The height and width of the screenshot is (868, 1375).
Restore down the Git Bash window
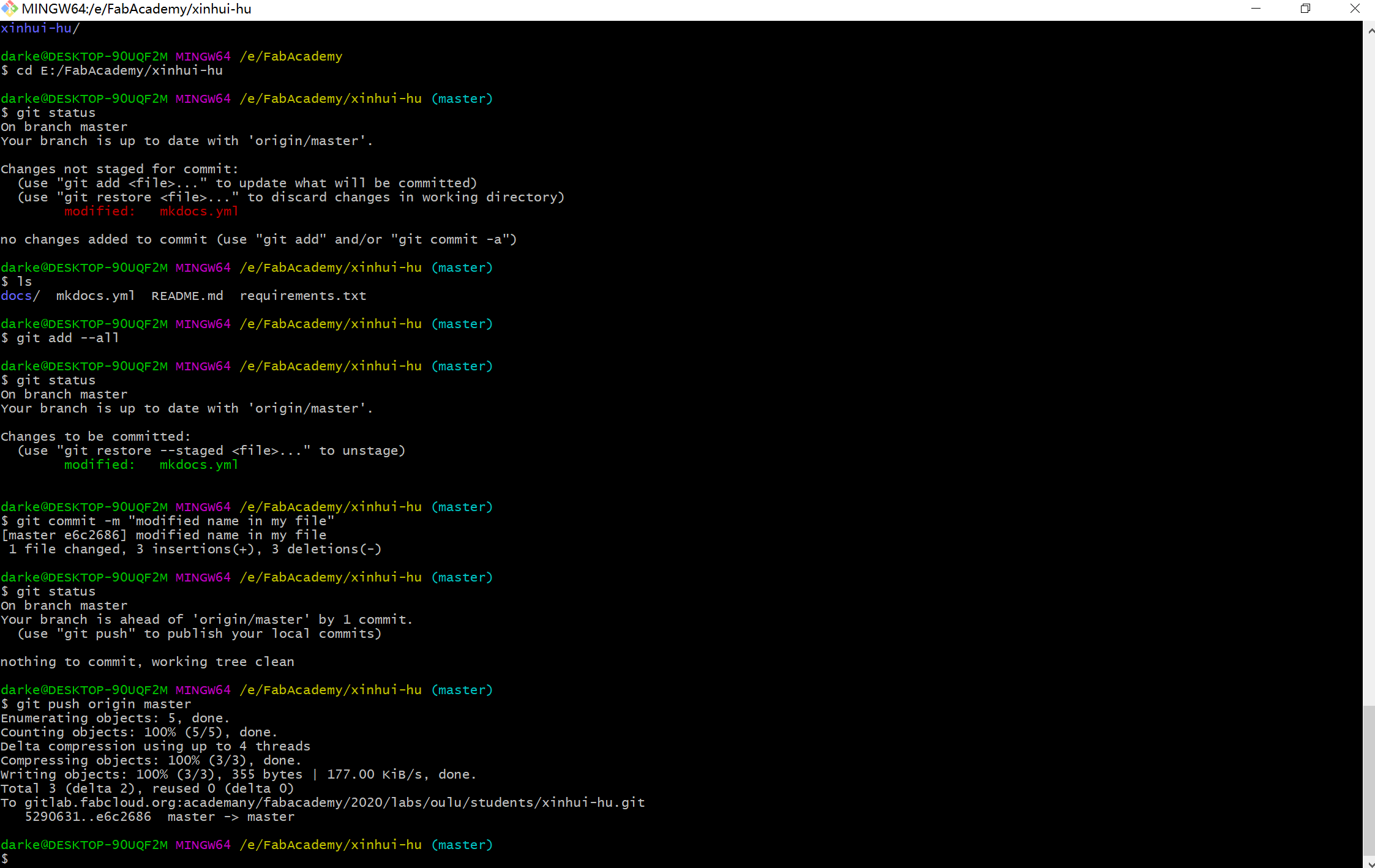pos(1305,9)
